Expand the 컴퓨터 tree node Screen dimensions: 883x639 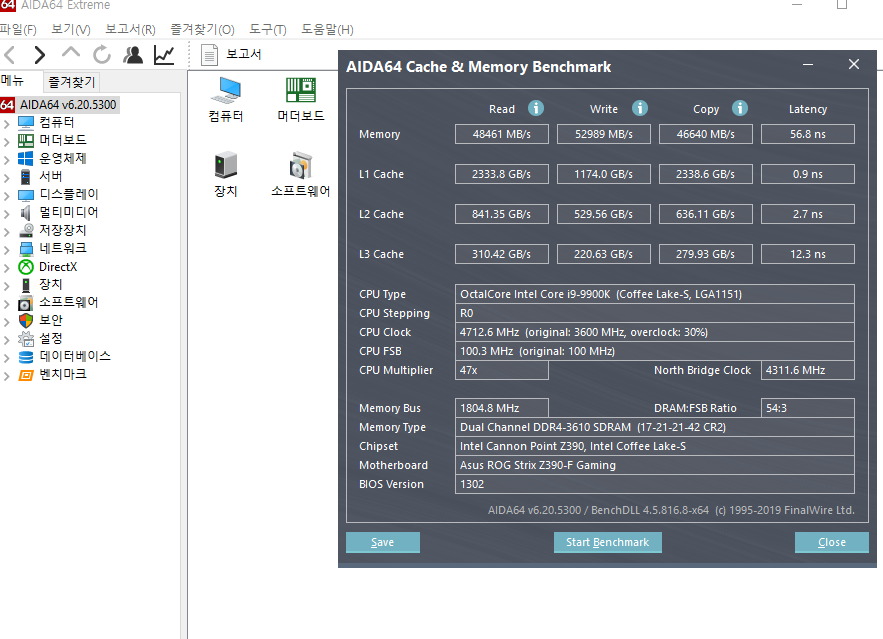[x=7, y=123]
